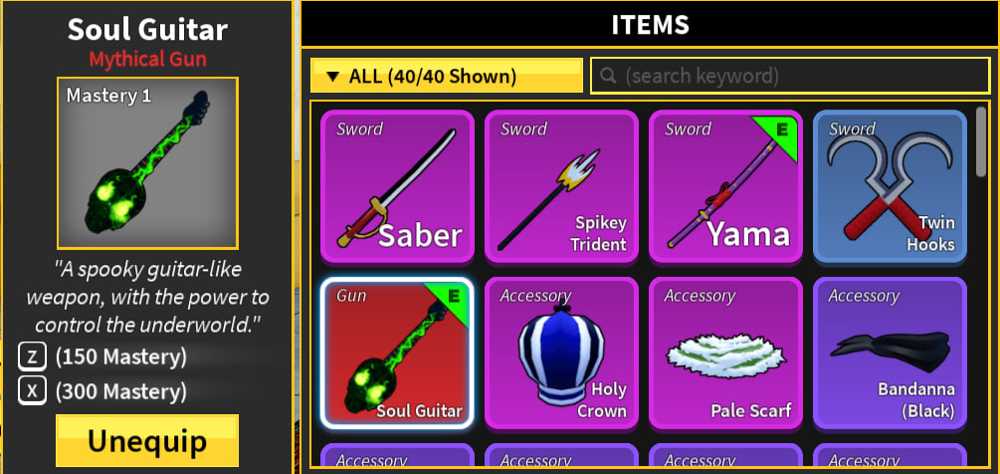Click the items list scrollbar handle
This screenshot has width=1000, height=474.
coord(982,142)
